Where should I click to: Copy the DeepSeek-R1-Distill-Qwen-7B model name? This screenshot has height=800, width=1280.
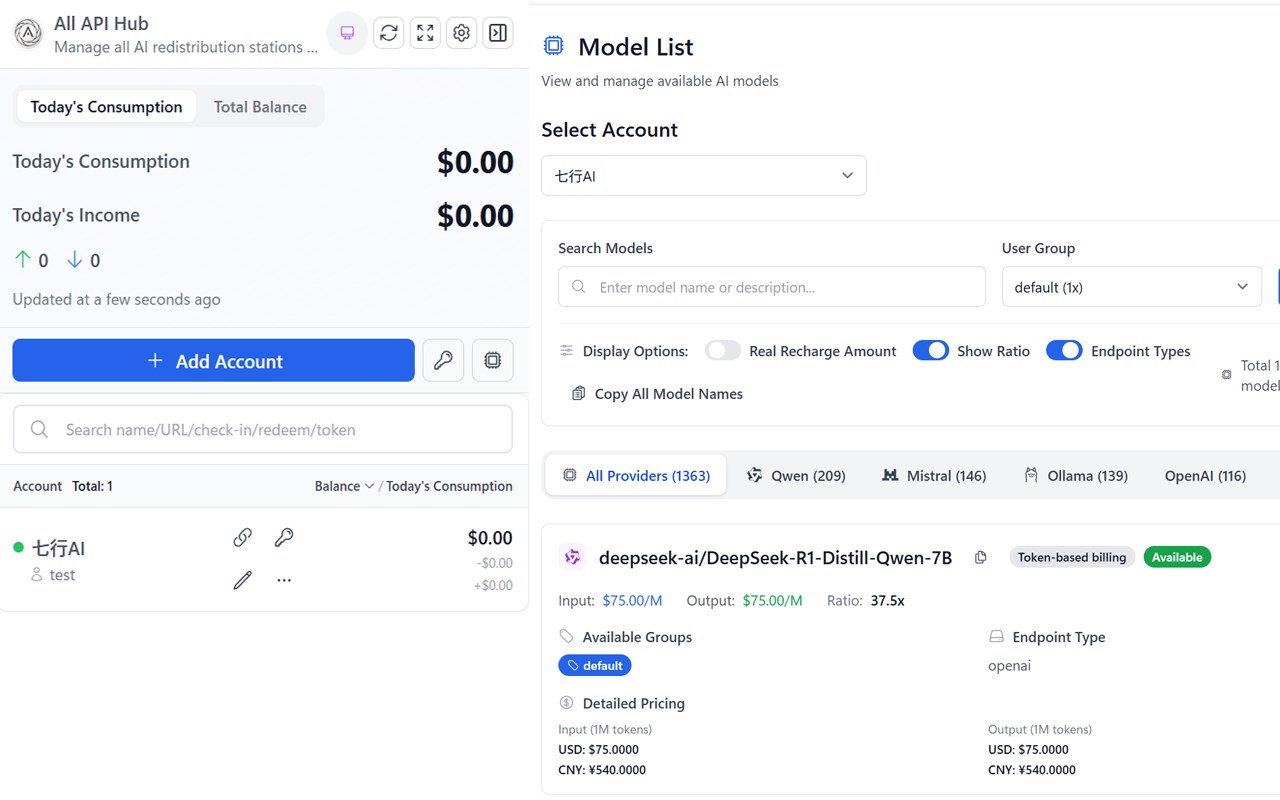point(980,557)
